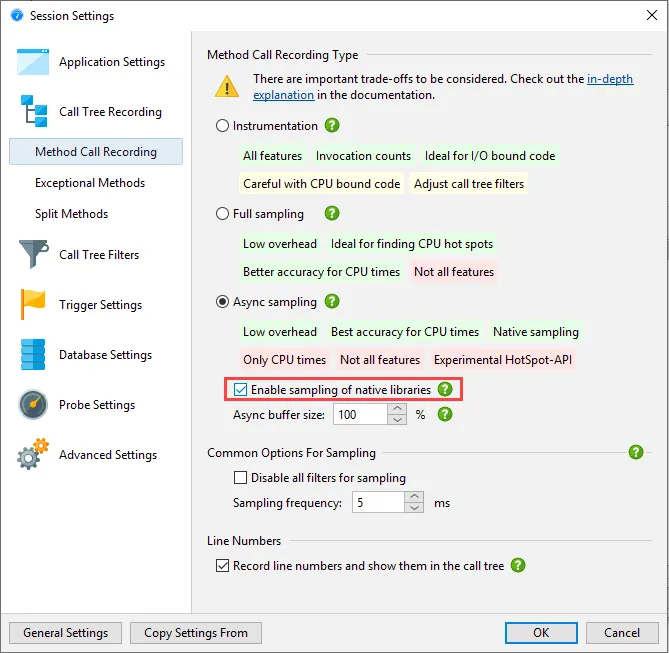Click the Async buffer size field
669x653 pixels.
coord(361,414)
